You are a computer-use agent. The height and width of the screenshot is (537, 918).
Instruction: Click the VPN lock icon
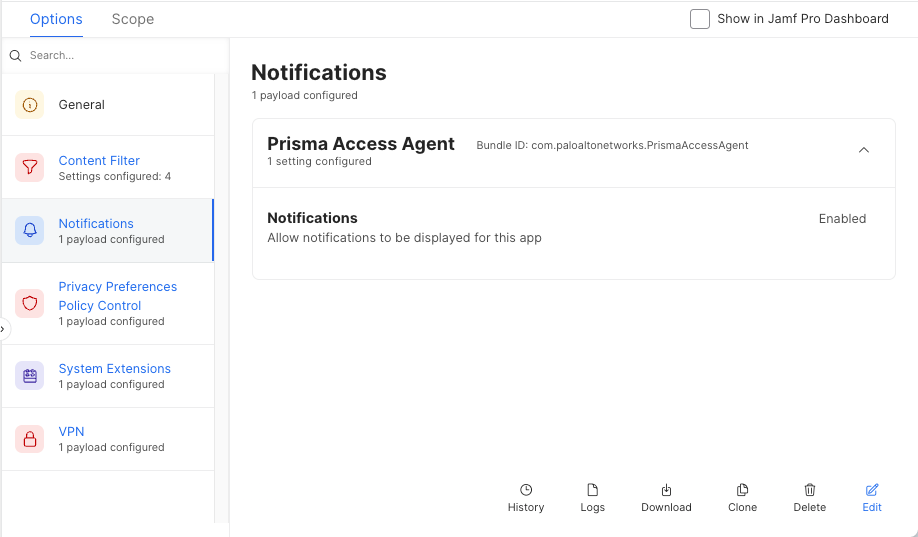pos(29,439)
